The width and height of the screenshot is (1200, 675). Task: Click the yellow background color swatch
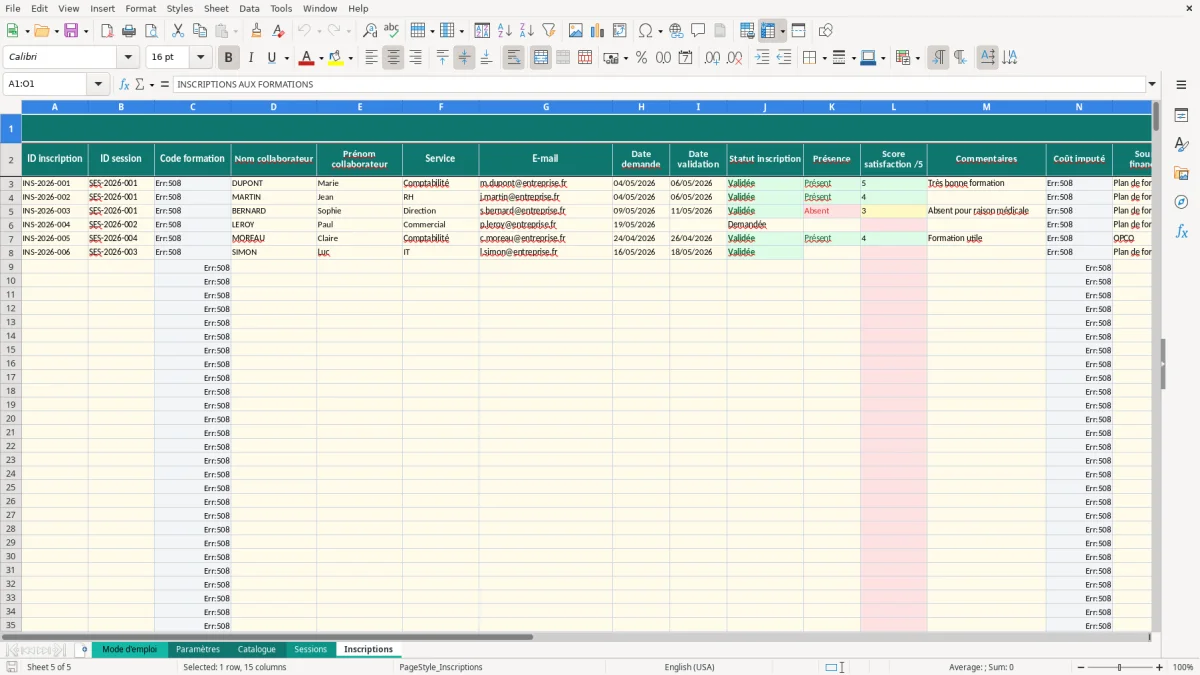[336, 58]
